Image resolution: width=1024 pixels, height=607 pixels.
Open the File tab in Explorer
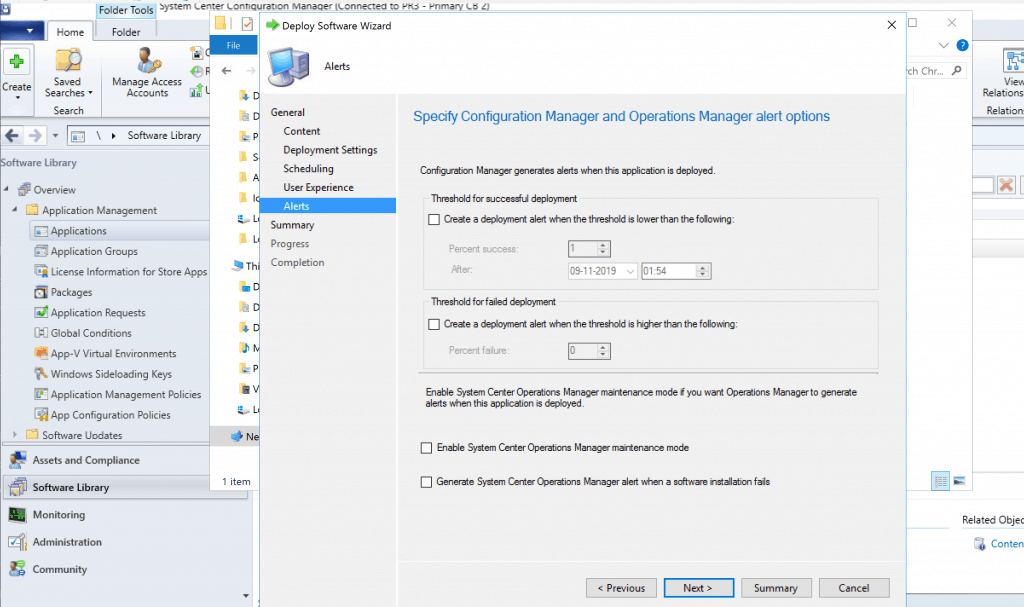[233, 45]
